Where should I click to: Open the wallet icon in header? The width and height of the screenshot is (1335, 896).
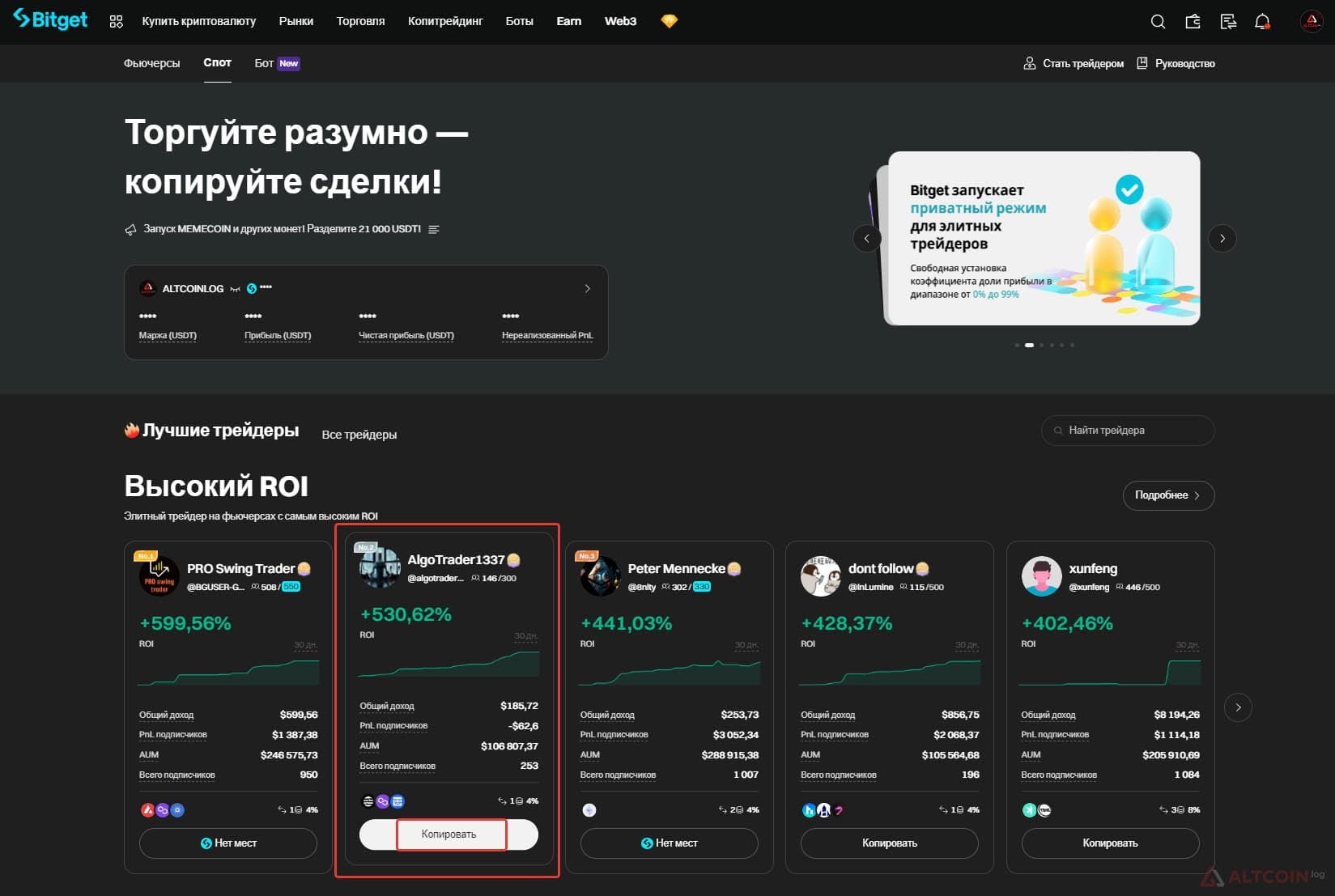[x=1193, y=22]
